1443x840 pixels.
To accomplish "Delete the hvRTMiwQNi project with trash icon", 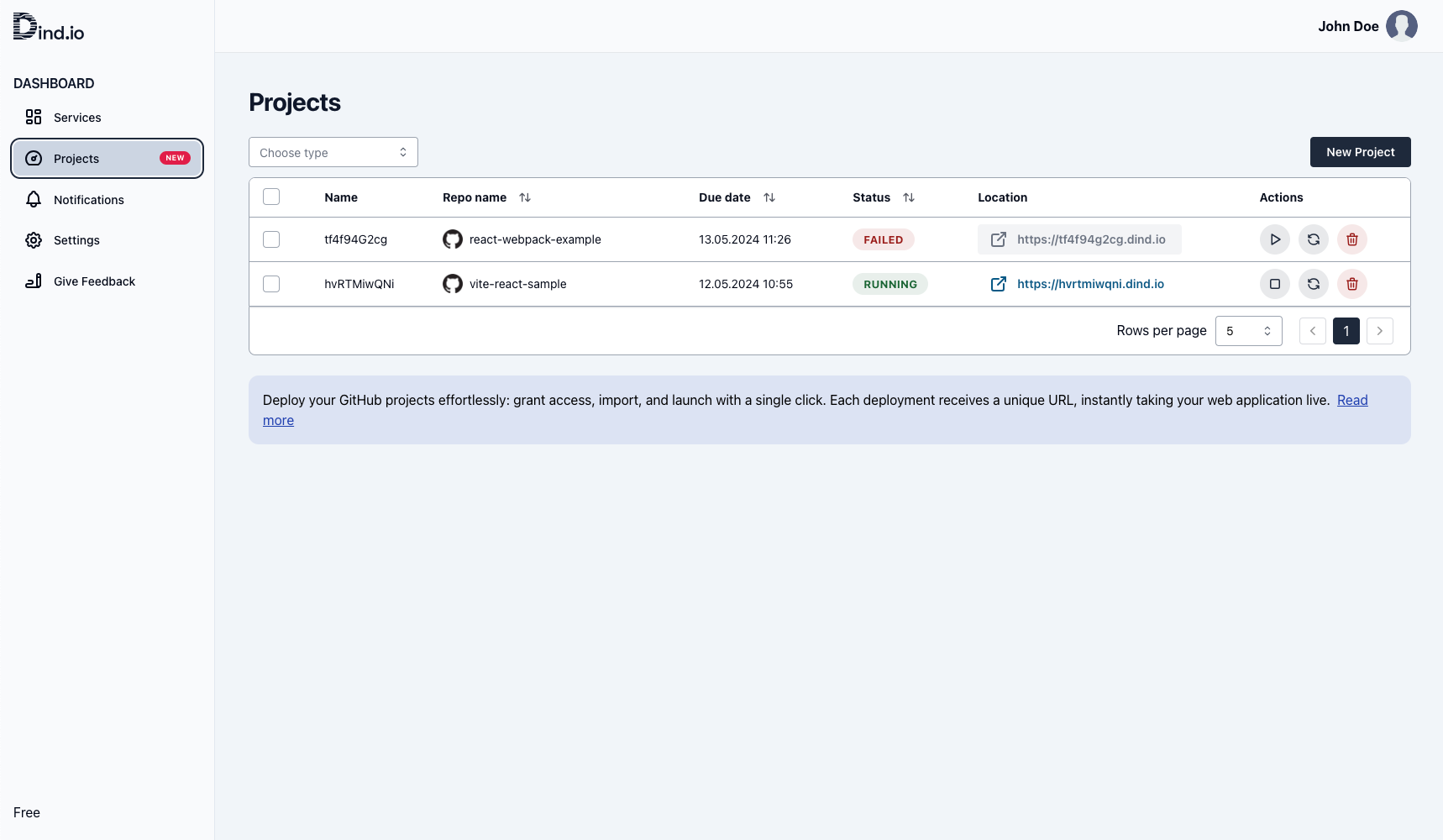I will click(1351, 284).
